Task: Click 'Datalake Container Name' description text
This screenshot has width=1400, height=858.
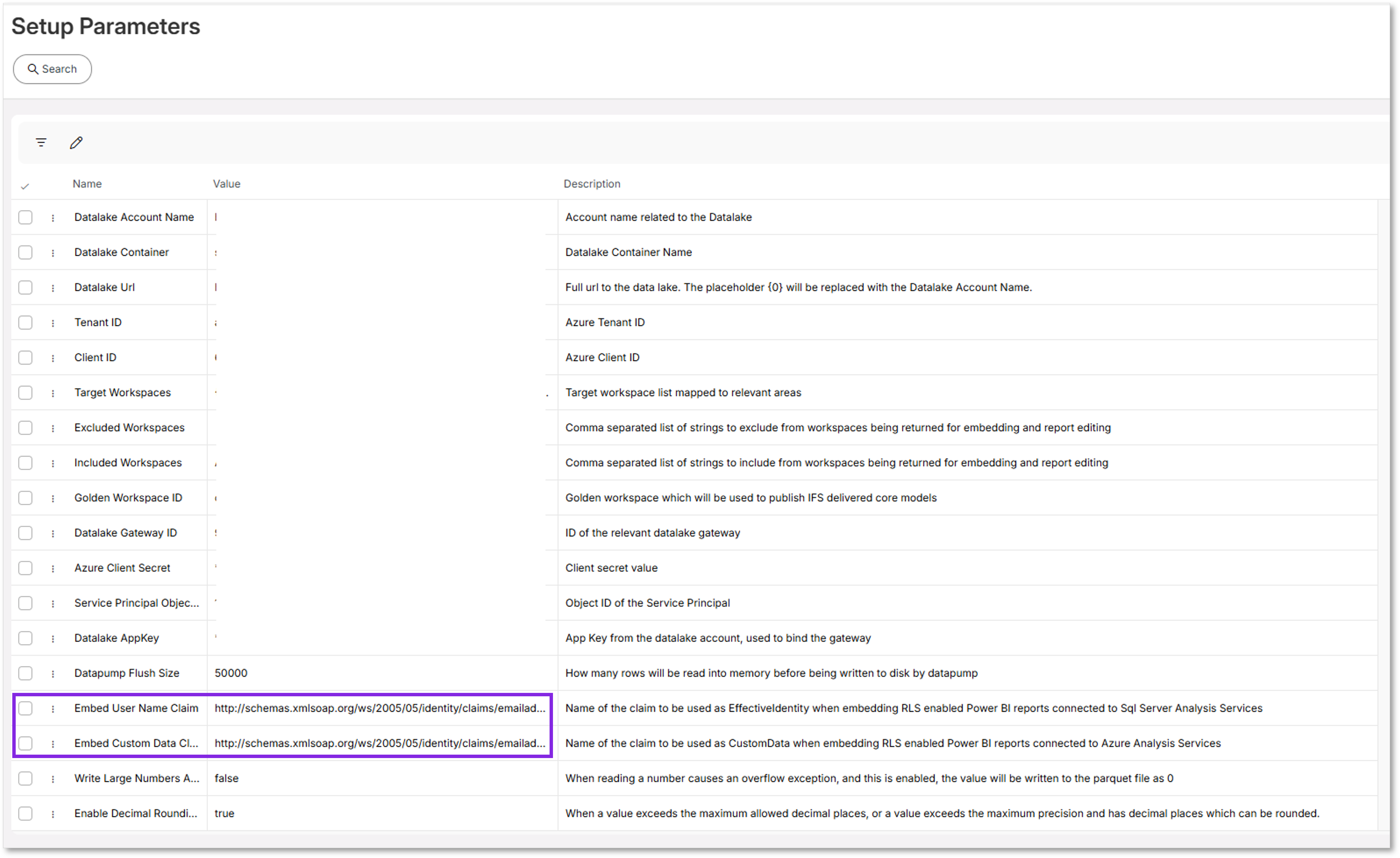Action: [x=628, y=252]
